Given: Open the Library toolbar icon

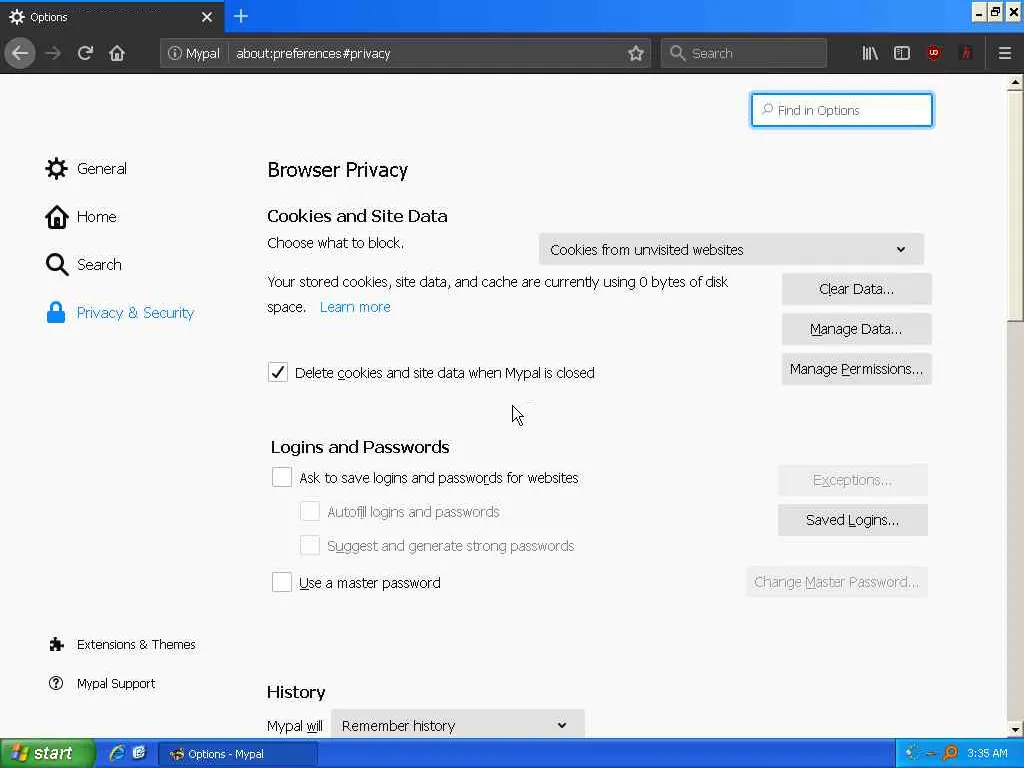Looking at the screenshot, I should (870, 53).
